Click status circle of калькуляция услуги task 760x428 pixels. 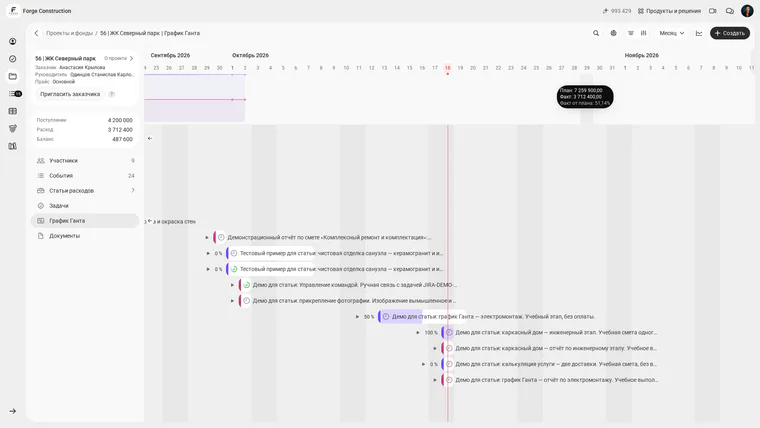pyautogui.click(x=449, y=364)
